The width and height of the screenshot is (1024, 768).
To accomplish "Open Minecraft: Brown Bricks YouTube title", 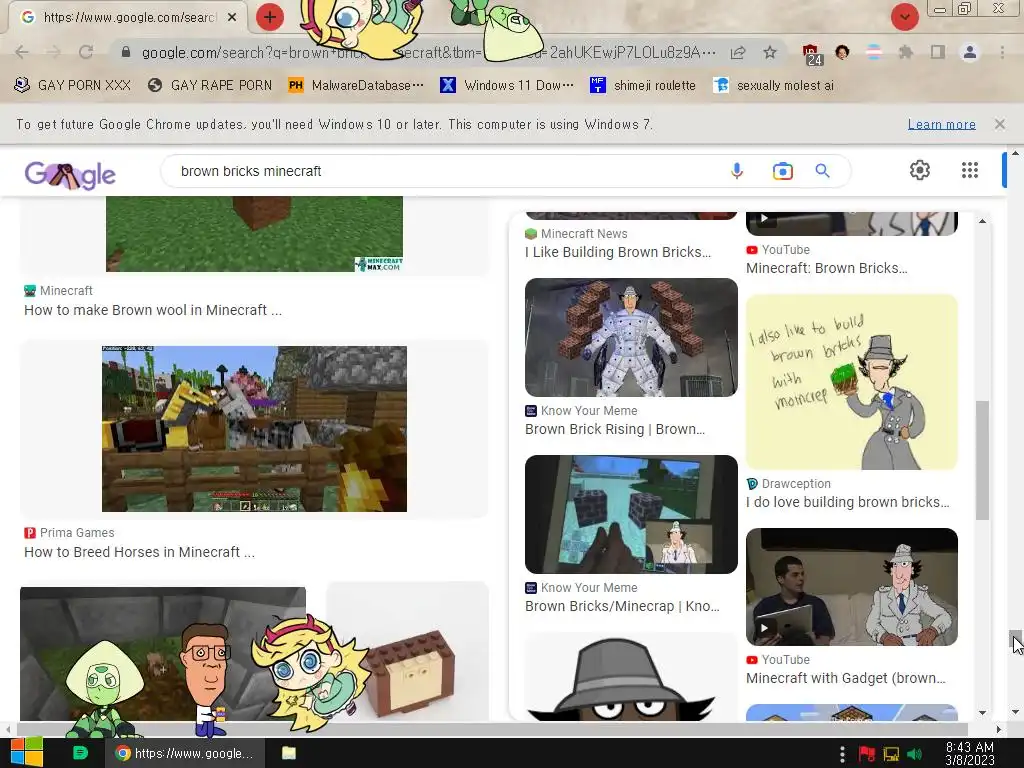I will tap(826, 268).
